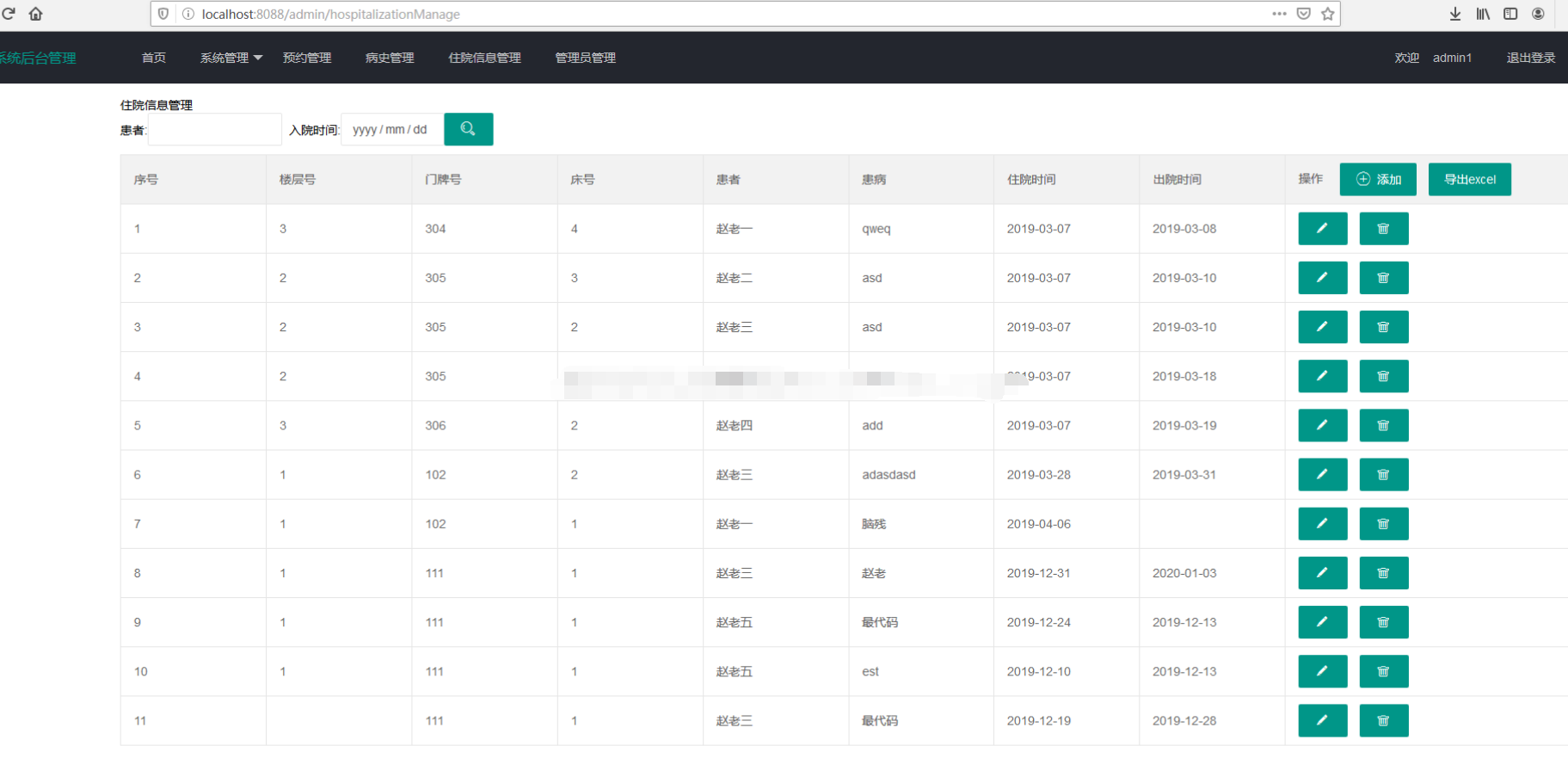The image size is (1568, 783).
Task: Open browser library icon
Action: coord(1483,14)
